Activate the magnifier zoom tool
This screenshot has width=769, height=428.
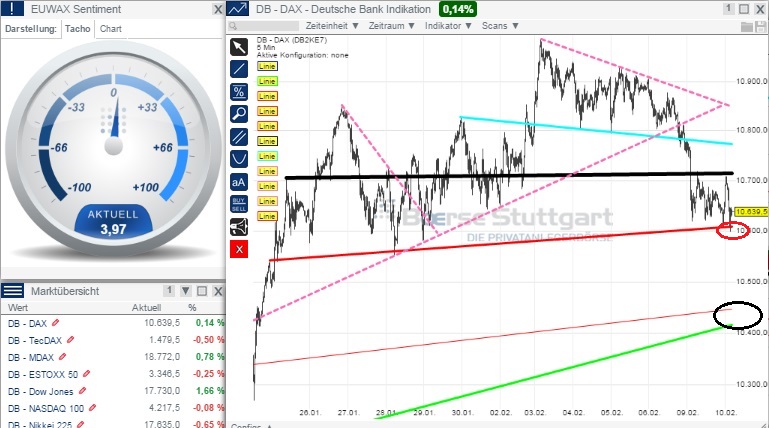[x=239, y=114]
